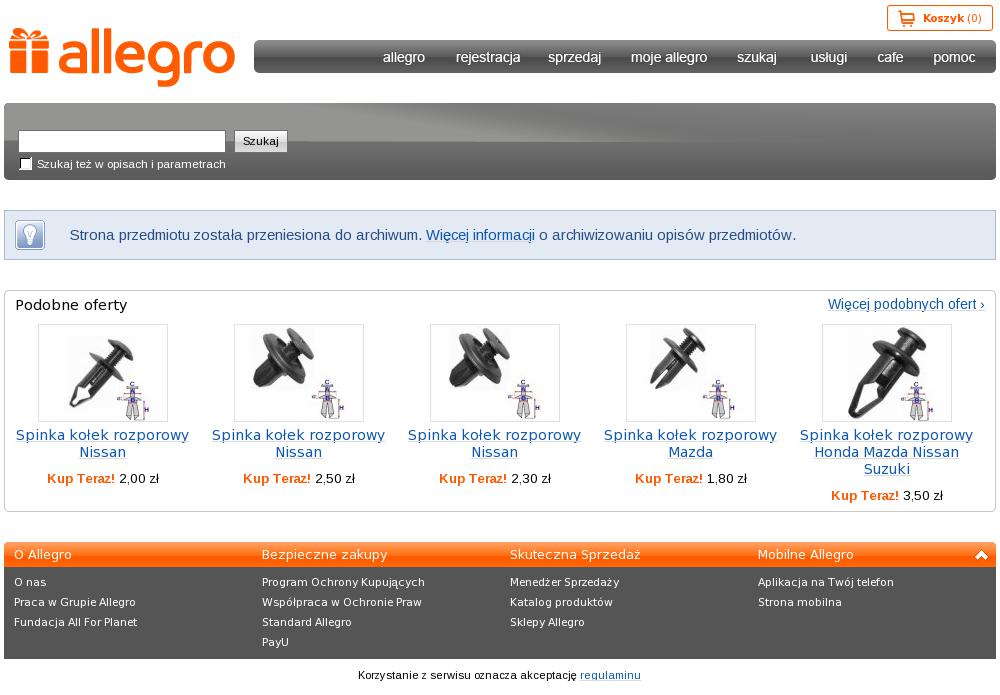Image resolution: width=1000 pixels, height=695 pixels.
Task: Open Spinka kołek rozporowy Mazda link
Action: tap(691, 444)
